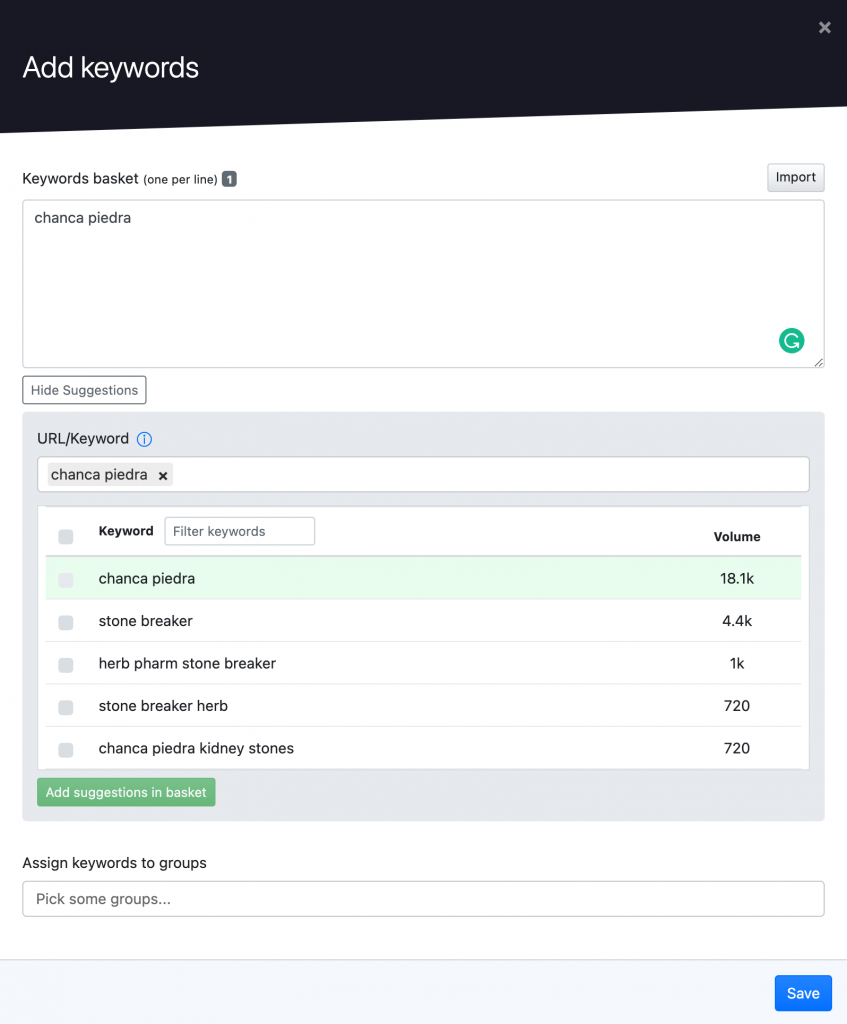847x1024 pixels.
Task: Focus the Filter keywords field
Action: 240,531
